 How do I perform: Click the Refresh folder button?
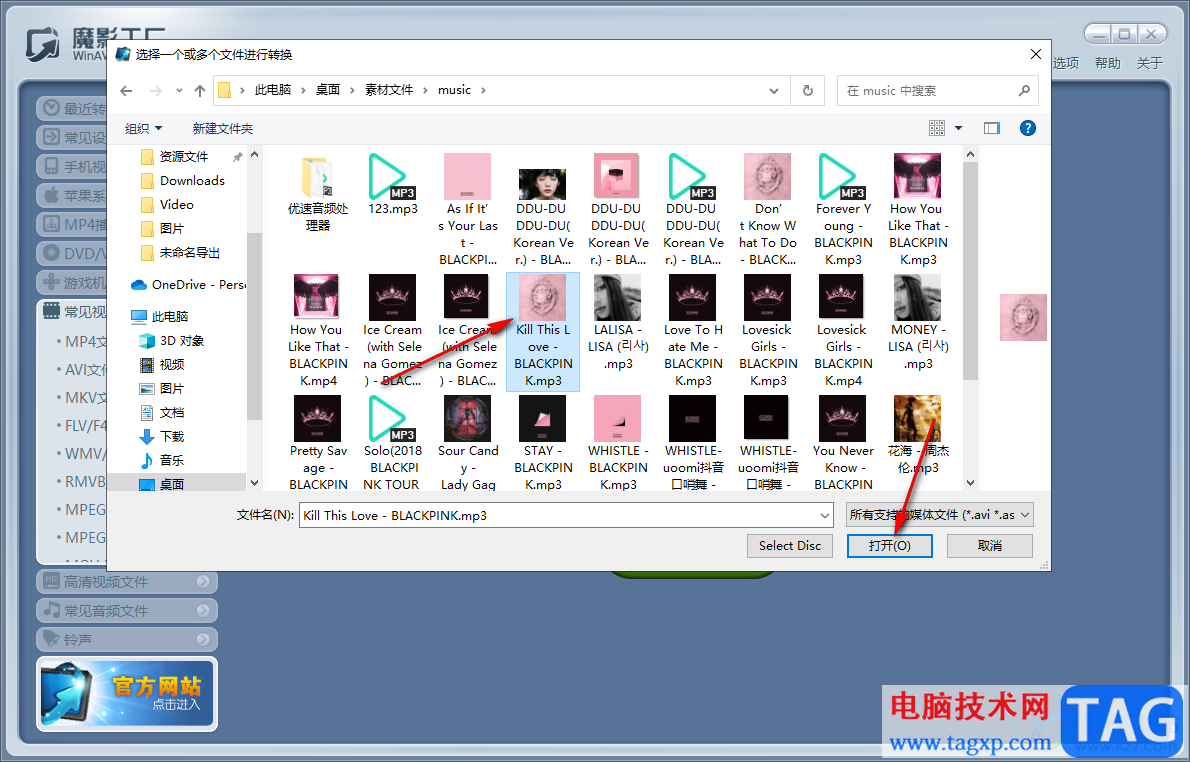(808, 90)
